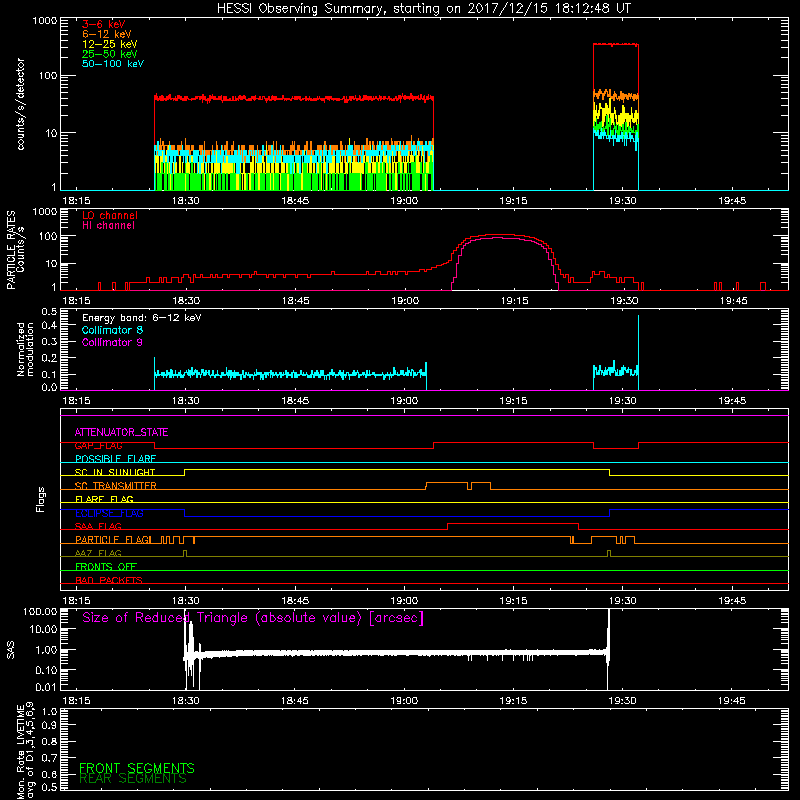Select the "GAP_FLAG" label
This screenshot has height=800, width=800.
98,445
